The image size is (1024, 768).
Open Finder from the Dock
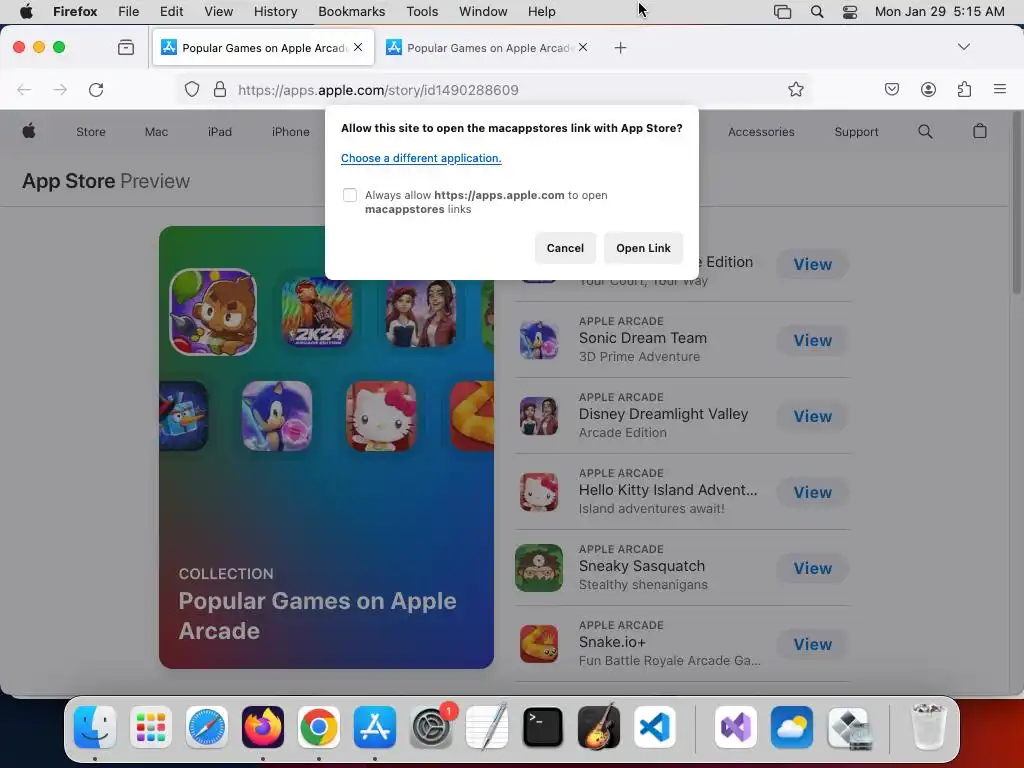coord(95,727)
